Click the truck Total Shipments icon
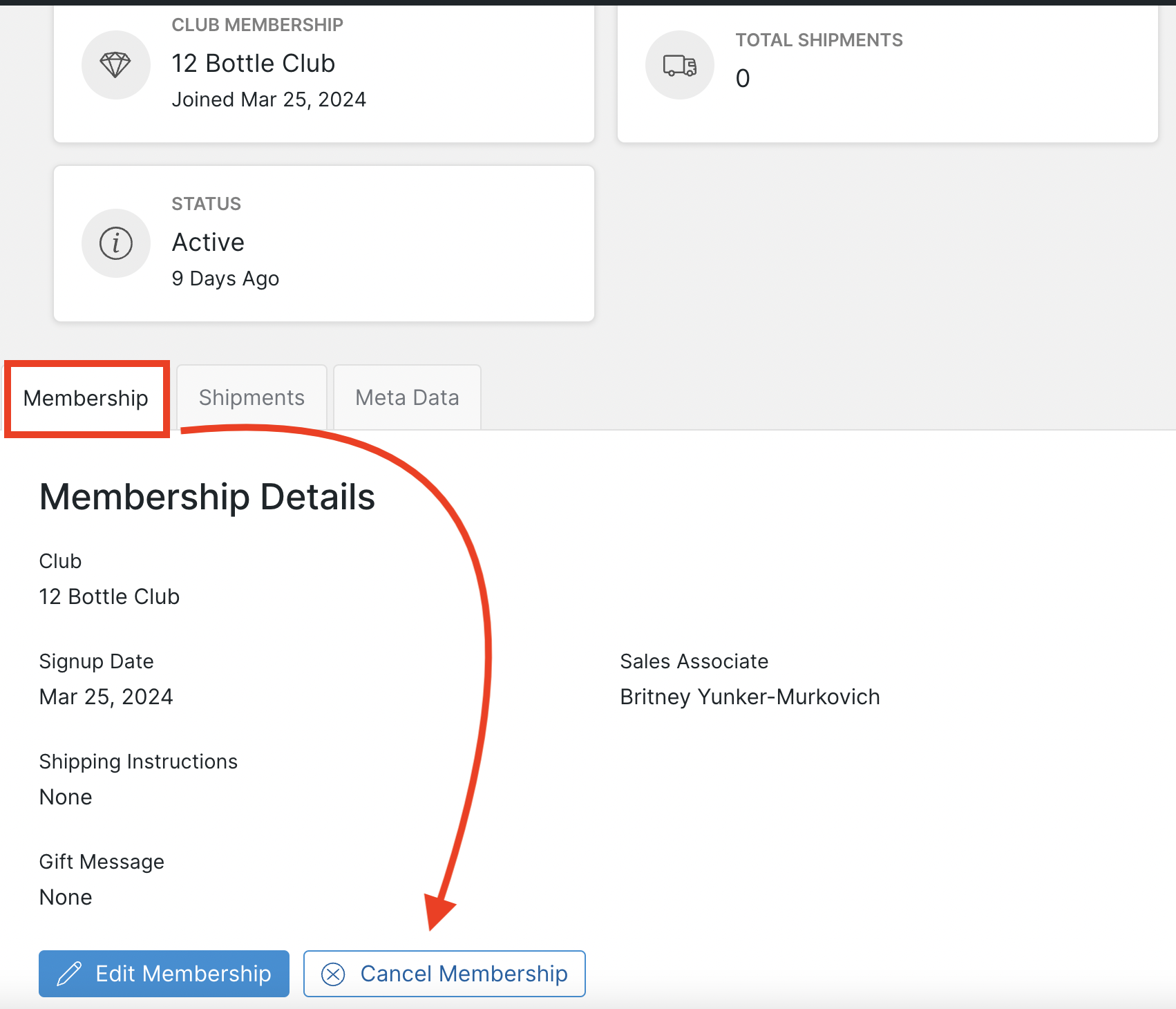This screenshot has width=1176, height=1009. [679, 64]
